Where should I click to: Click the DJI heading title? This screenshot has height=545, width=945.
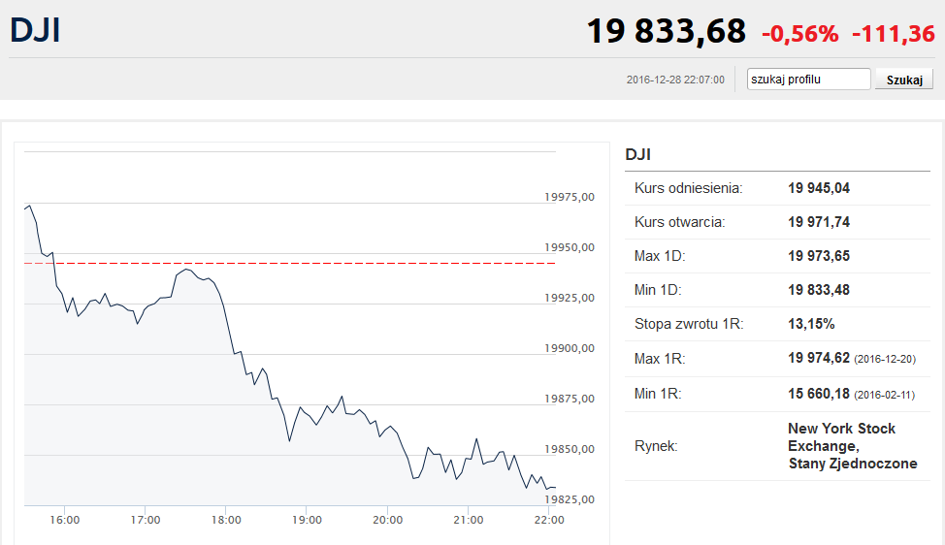tap(36, 30)
